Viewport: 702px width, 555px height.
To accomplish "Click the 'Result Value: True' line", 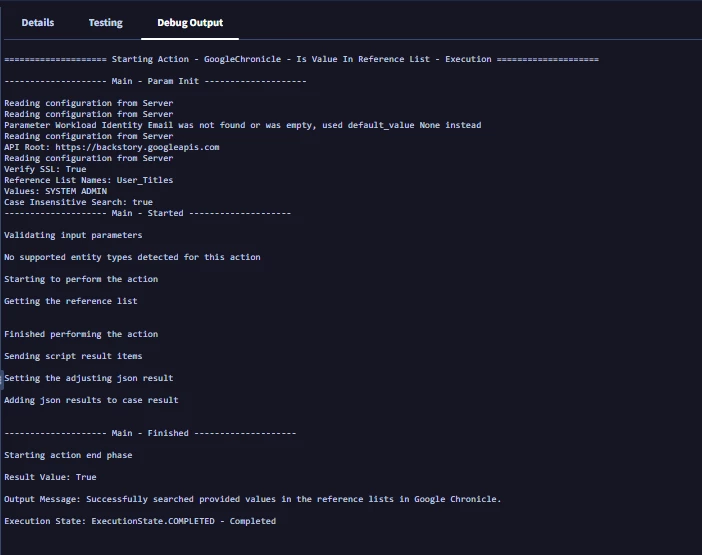I will [x=50, y=477].
